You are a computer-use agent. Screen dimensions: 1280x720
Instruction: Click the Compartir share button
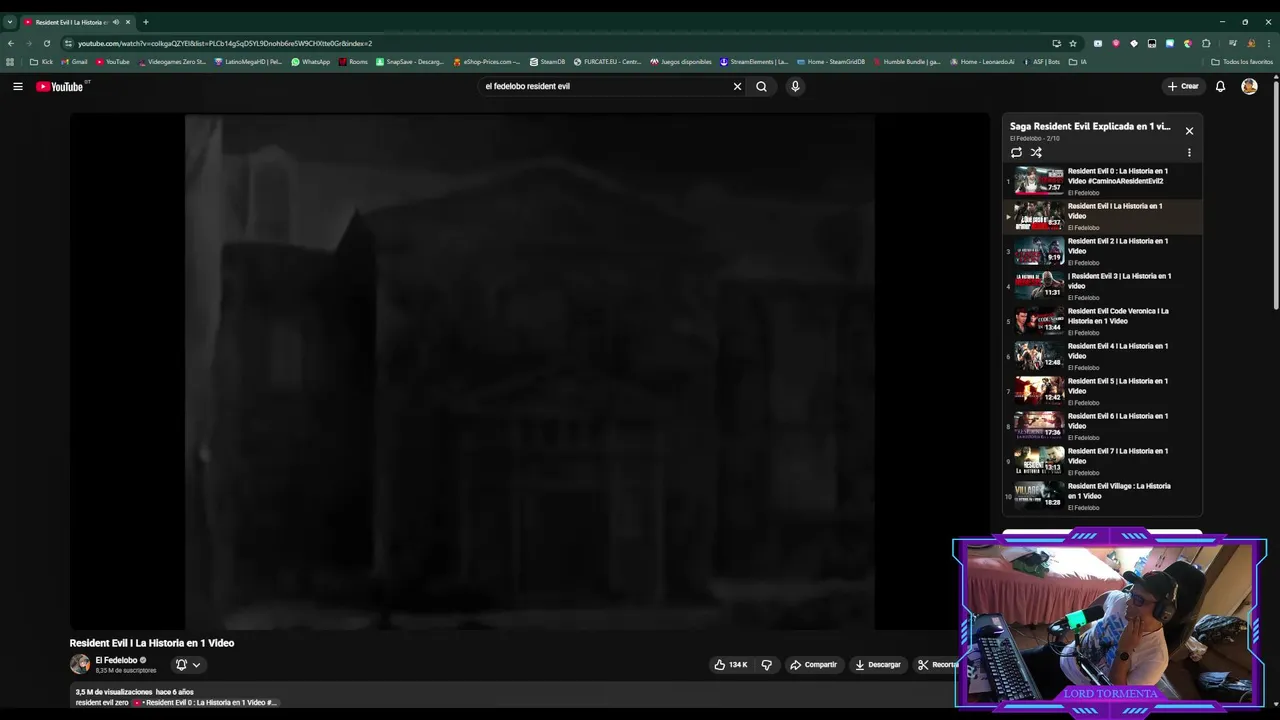point(813,664)
